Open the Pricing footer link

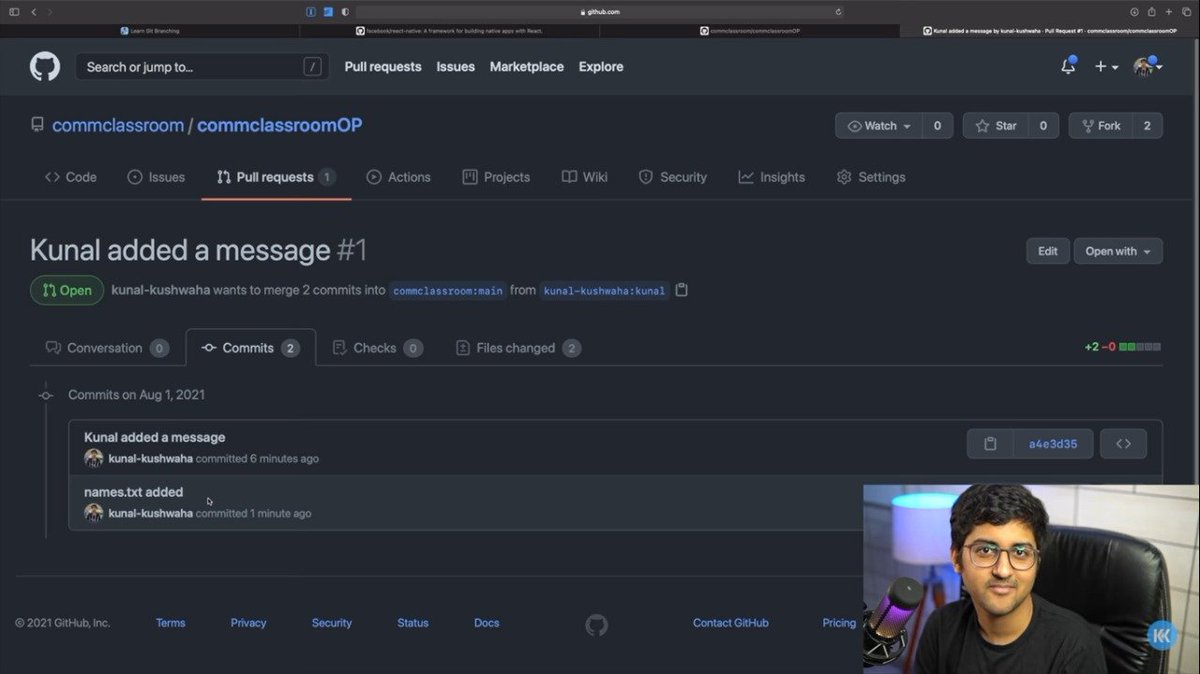(839, 623)
